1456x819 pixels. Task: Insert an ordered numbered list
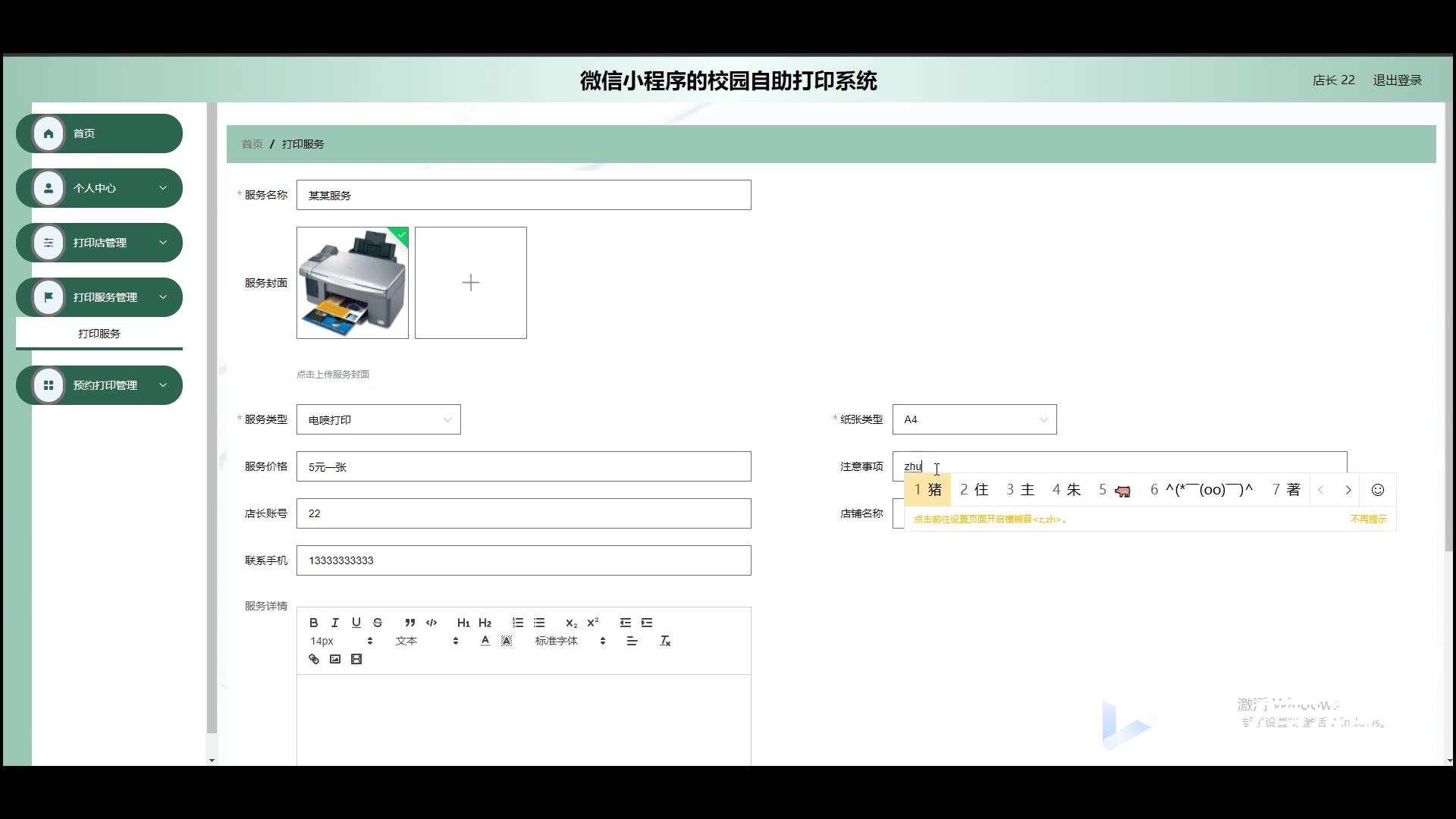(518, 623)
